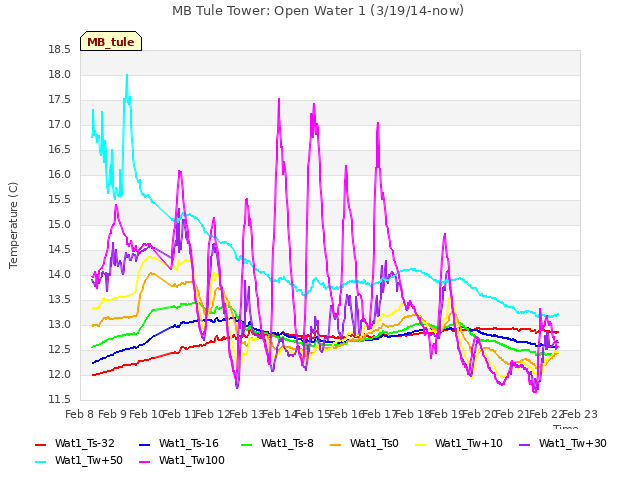Select the purple Wat1_Tw+30 legend swatch
The height and width of the screenshot is (480, 640).
coord(524,444)
